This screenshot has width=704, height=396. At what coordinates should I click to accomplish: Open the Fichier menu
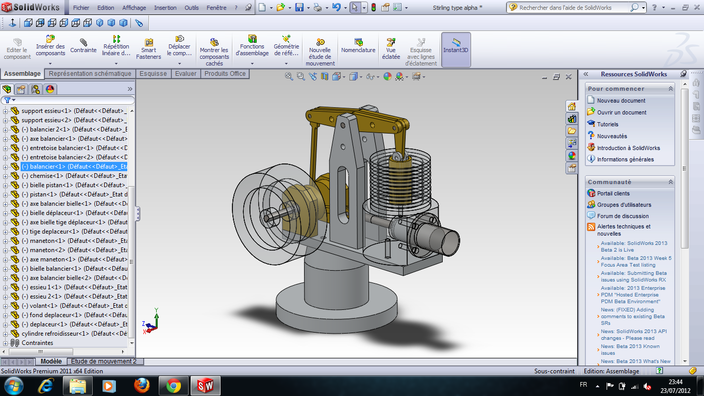[81, 8]
